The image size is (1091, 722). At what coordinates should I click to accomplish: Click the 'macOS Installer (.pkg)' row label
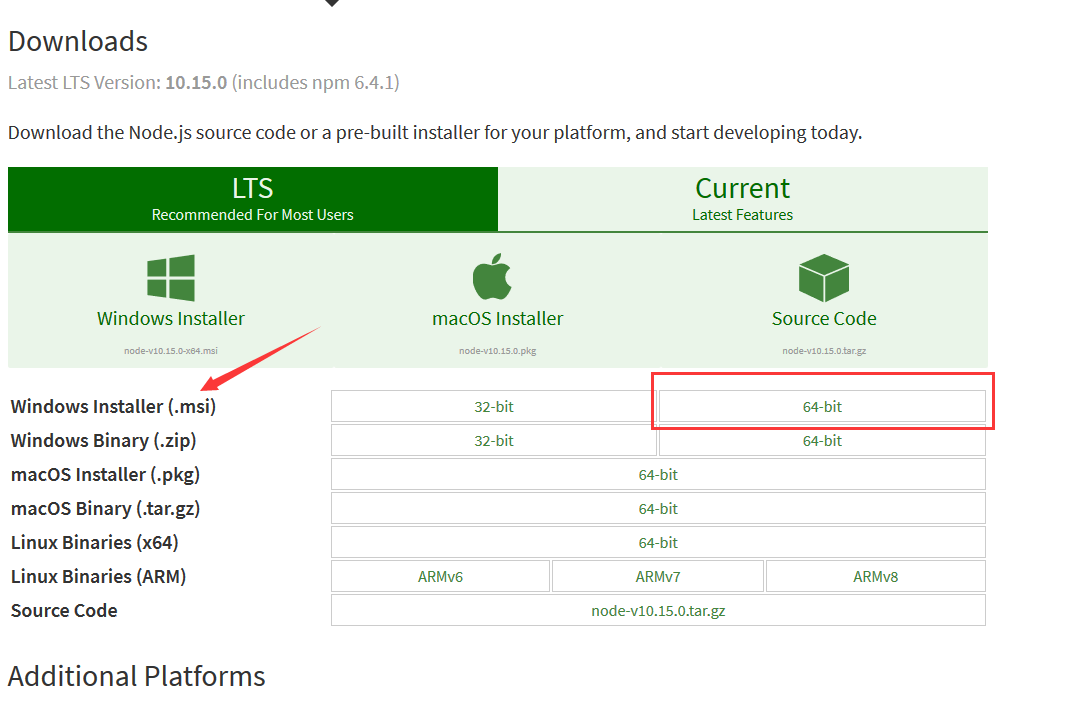point(106,474)
